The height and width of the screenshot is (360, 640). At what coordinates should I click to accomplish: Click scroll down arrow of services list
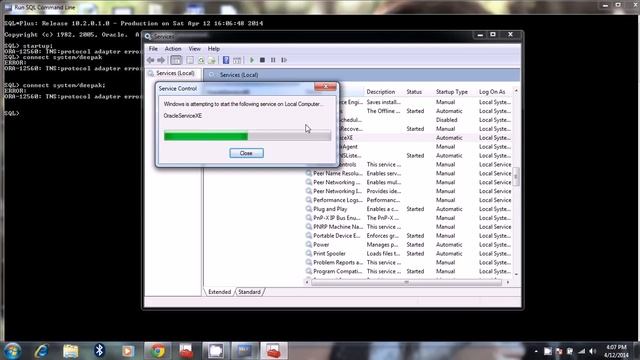coord(516,274)
